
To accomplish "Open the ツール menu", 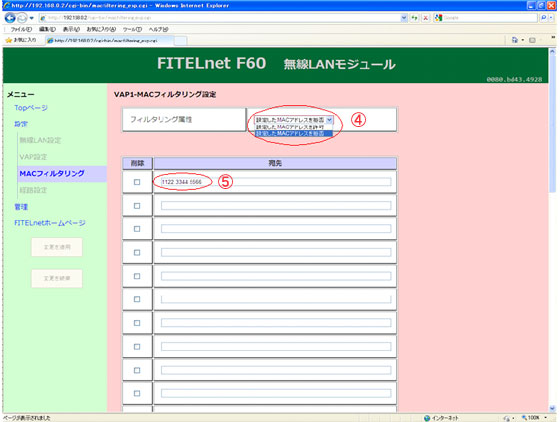I will click(x=132, y=29).
